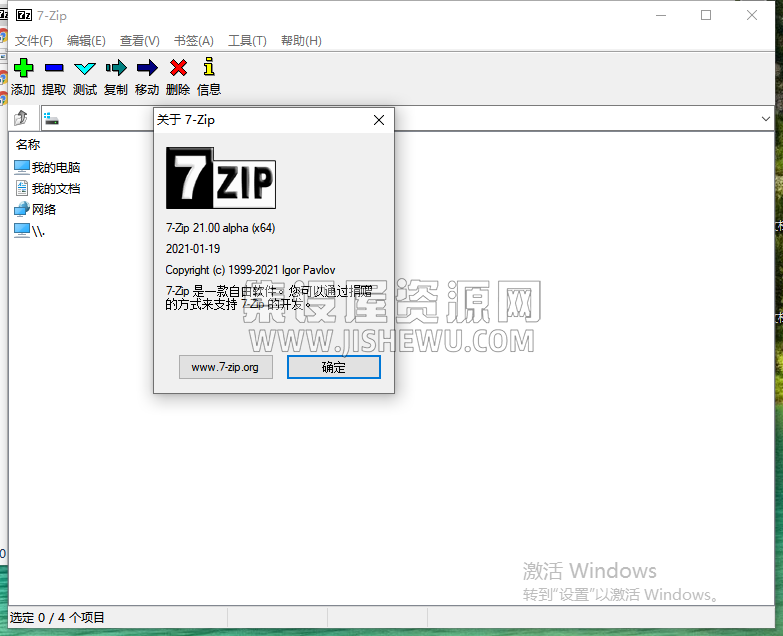
Task: Click the red Delete (删除) icon
Action: click(x=178, y=67)
